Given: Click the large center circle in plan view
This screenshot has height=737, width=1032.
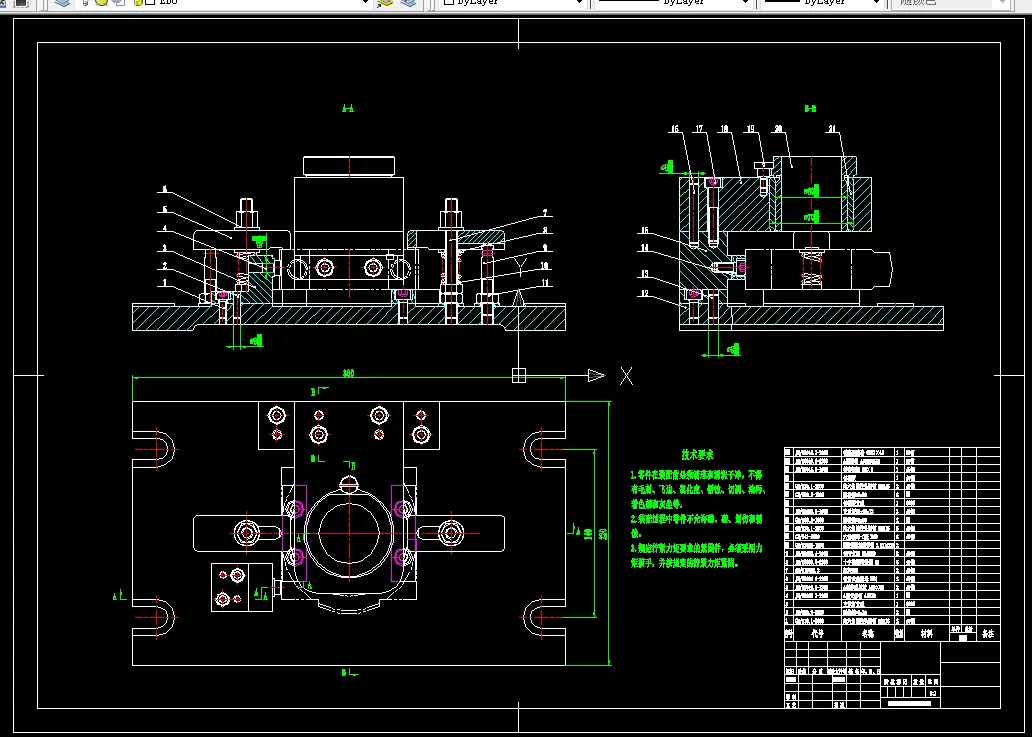Looking at the screenshot, I should (x=349, y=532).
